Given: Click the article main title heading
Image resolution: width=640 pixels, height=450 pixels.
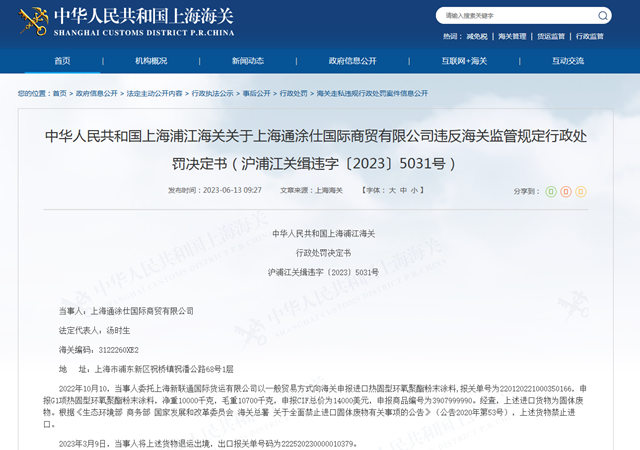Looking at the screenshot, I should (316, 150).
